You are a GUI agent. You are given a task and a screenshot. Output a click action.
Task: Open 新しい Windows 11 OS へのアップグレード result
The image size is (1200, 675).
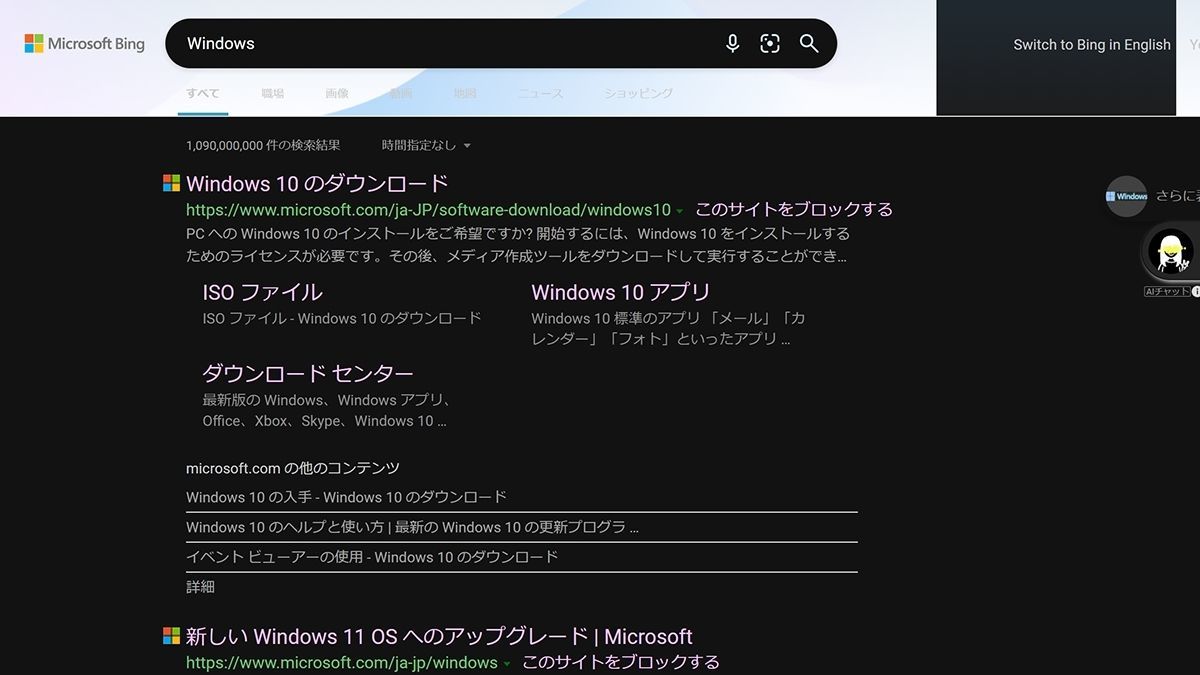pyautogui.click(x=439, y=636)
